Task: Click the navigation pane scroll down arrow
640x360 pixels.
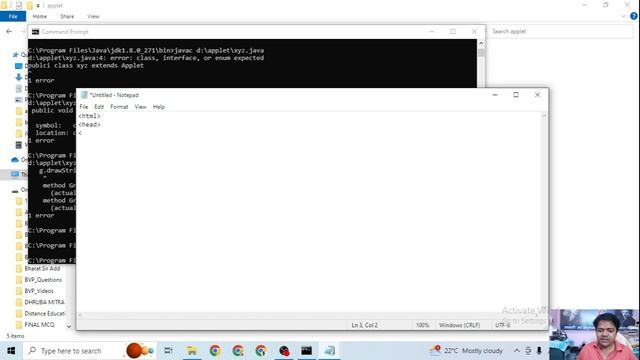Action: click(69, 326)
